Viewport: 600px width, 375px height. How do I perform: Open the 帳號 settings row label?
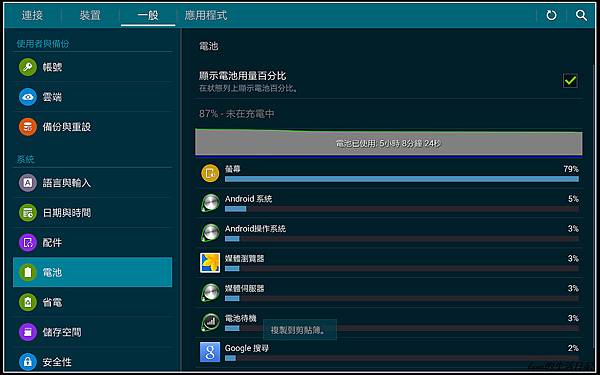coord(52,67)
